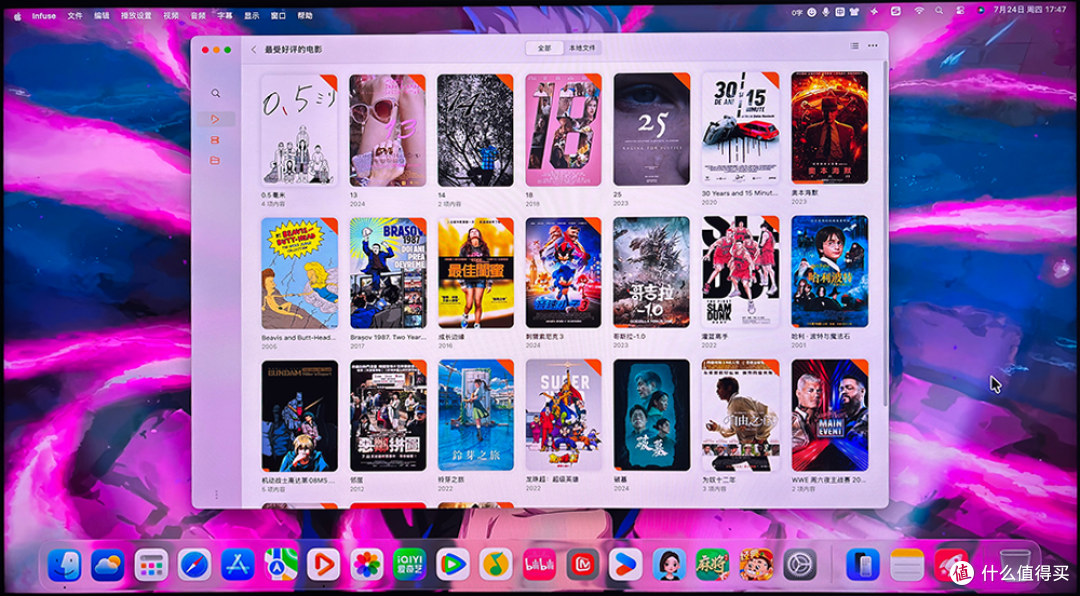
Task: Open the 播放设置 menu
Action: click(136, 15)
